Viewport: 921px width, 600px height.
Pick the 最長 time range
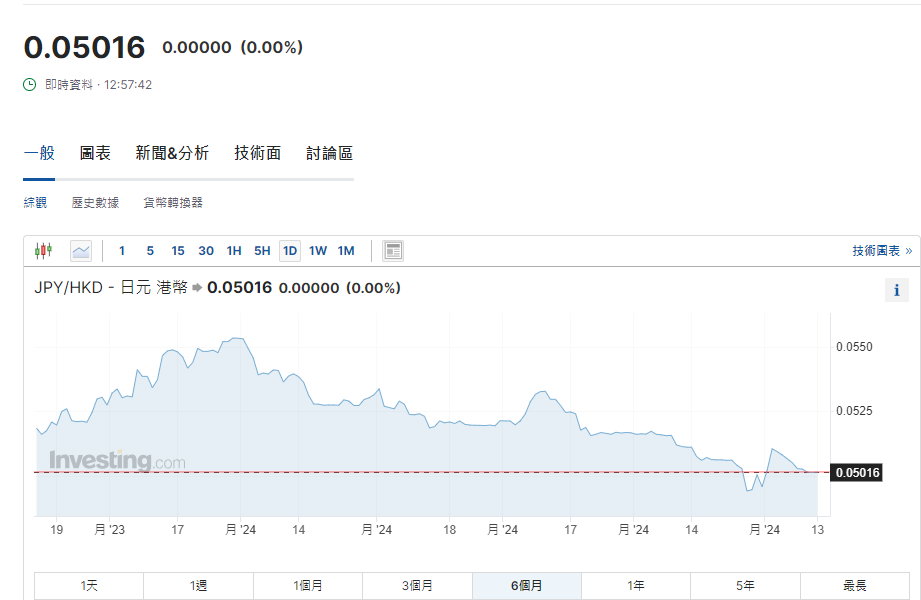tap(854, 586)
